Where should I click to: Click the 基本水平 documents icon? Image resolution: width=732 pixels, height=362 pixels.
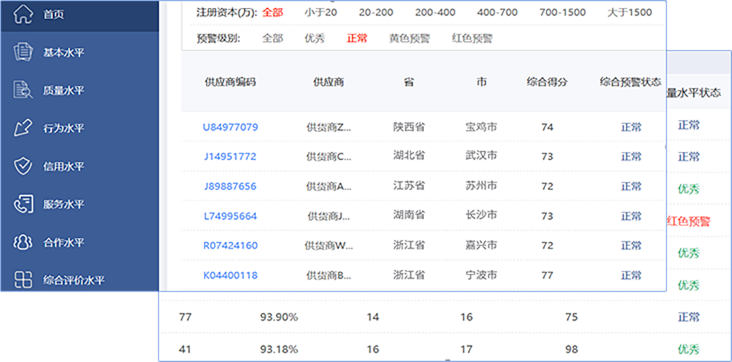click(23, 52)
